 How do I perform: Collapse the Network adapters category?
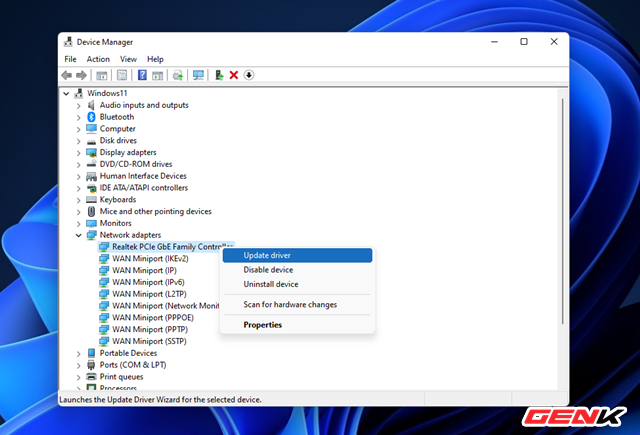(x=79, y=235)
